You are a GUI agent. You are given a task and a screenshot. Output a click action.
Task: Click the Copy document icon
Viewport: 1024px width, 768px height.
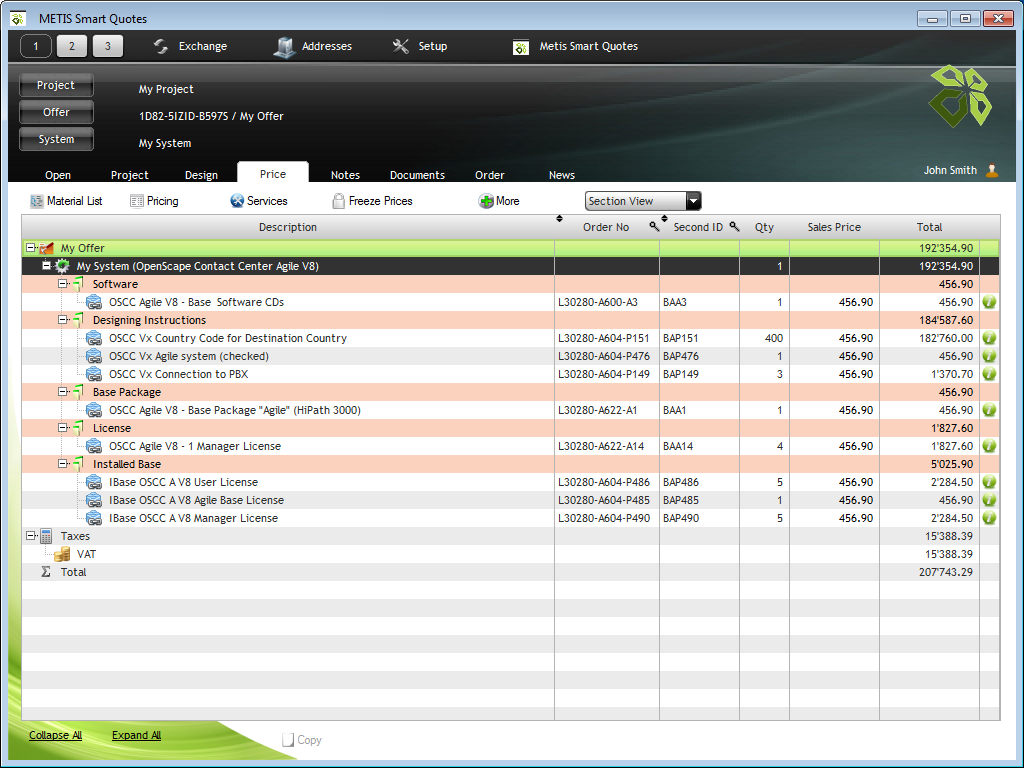[288, 740]
